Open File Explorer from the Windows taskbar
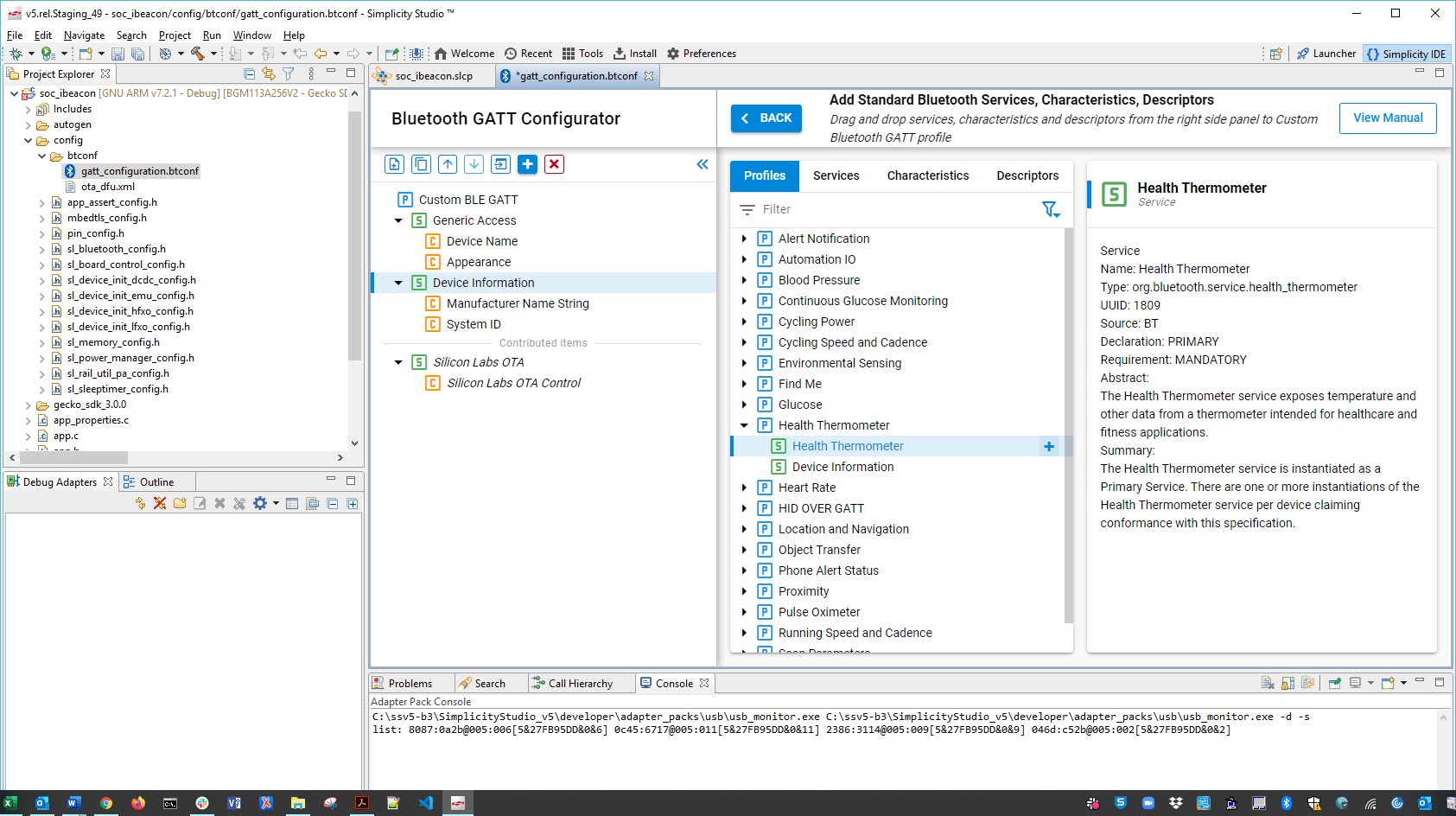The width and height of the screenshot is (1456, 816). 298,803
